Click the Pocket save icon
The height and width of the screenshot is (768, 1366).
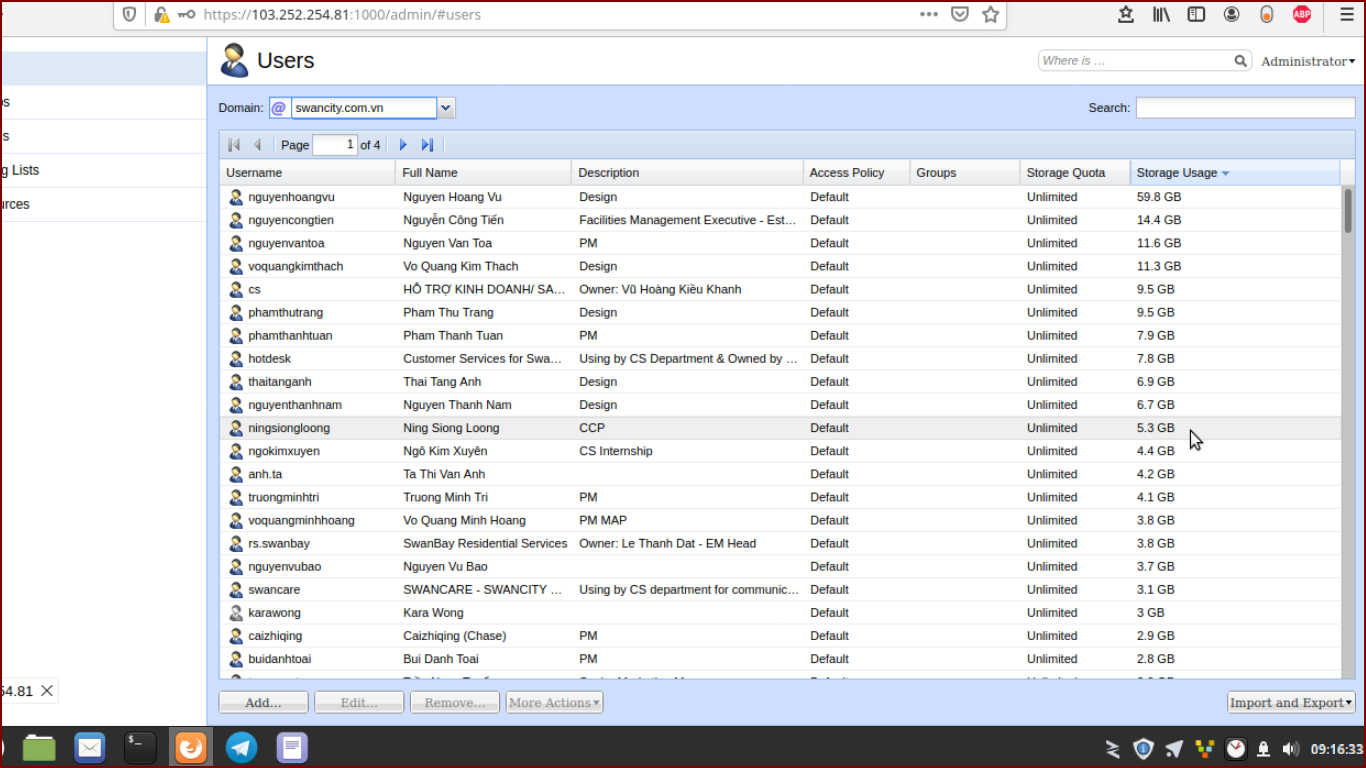[959, 14]
